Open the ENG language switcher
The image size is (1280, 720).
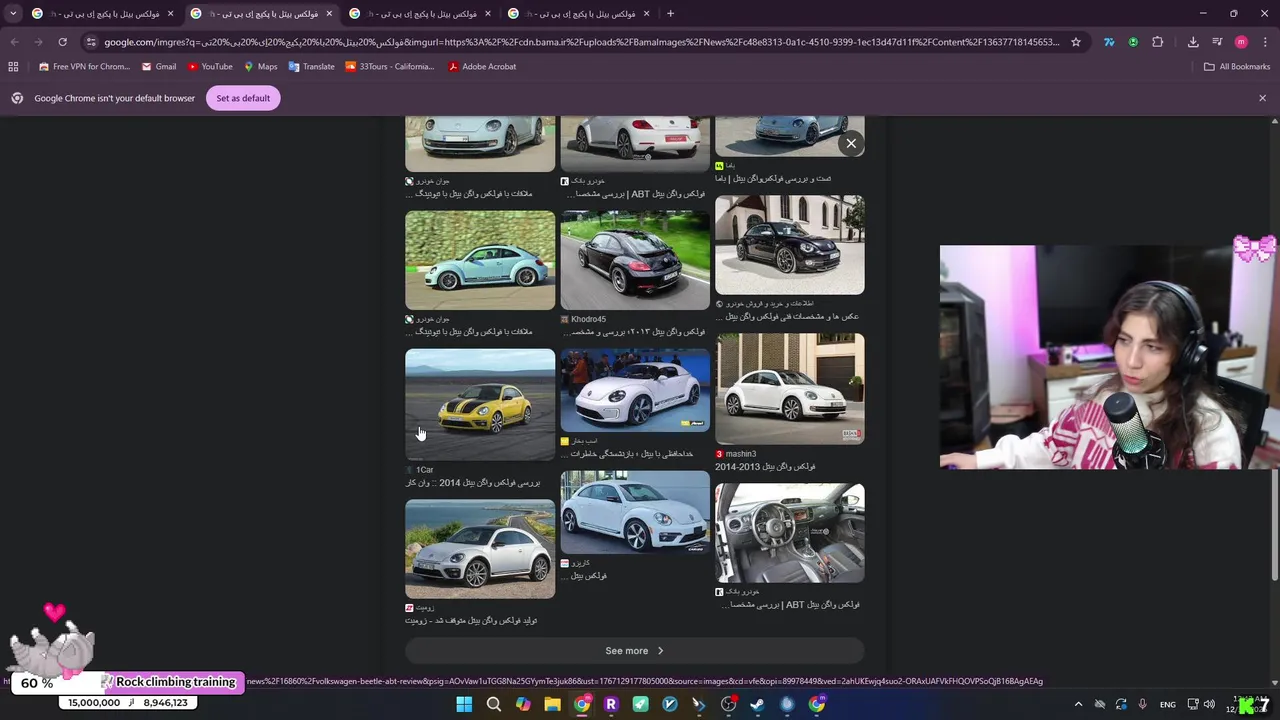1167,704
